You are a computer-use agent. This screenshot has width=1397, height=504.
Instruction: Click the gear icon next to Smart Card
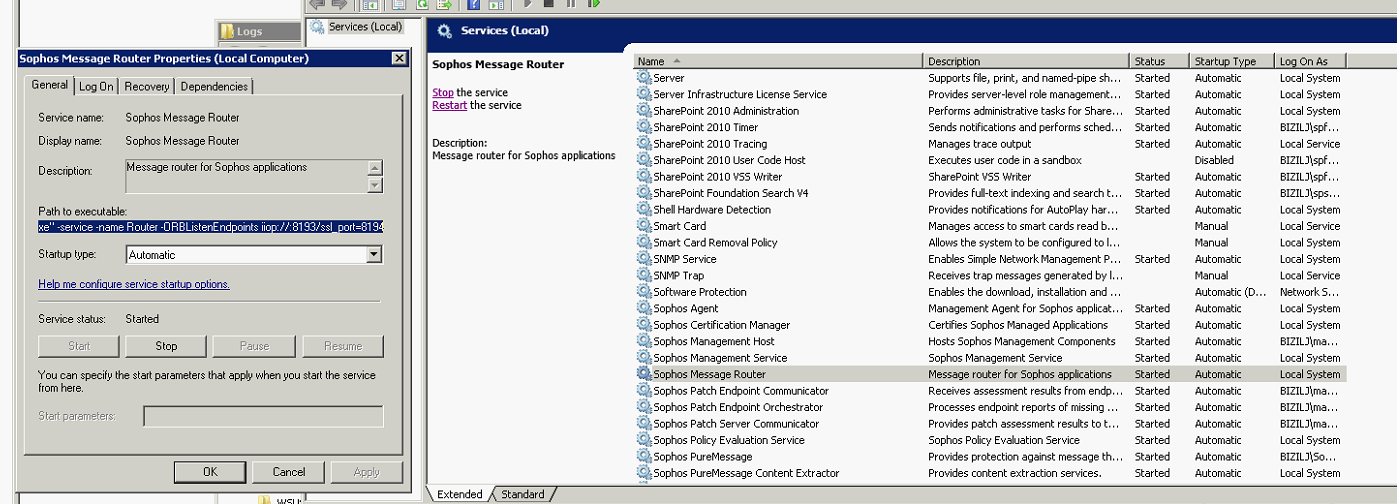click(644, 226)
